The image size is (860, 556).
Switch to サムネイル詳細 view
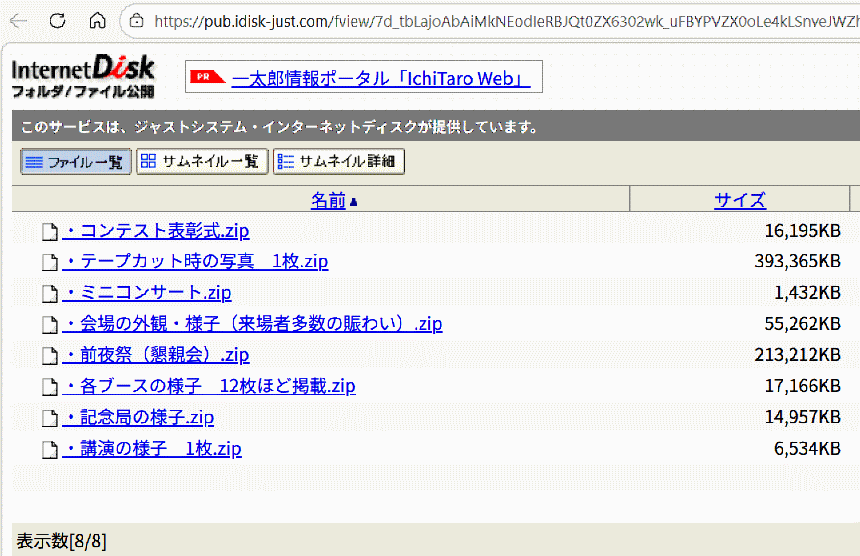click(338, 162)
